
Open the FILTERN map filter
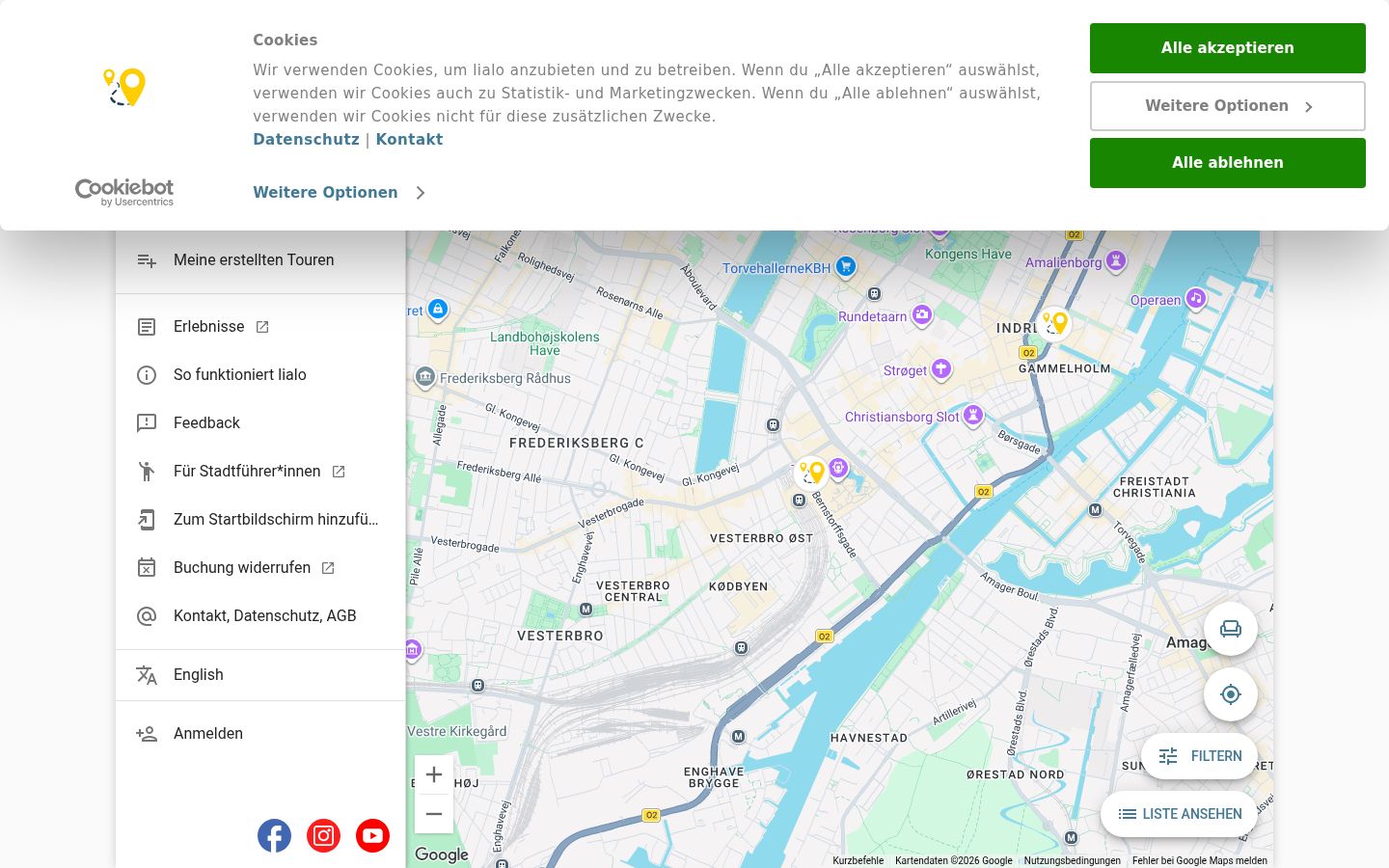1199,756
